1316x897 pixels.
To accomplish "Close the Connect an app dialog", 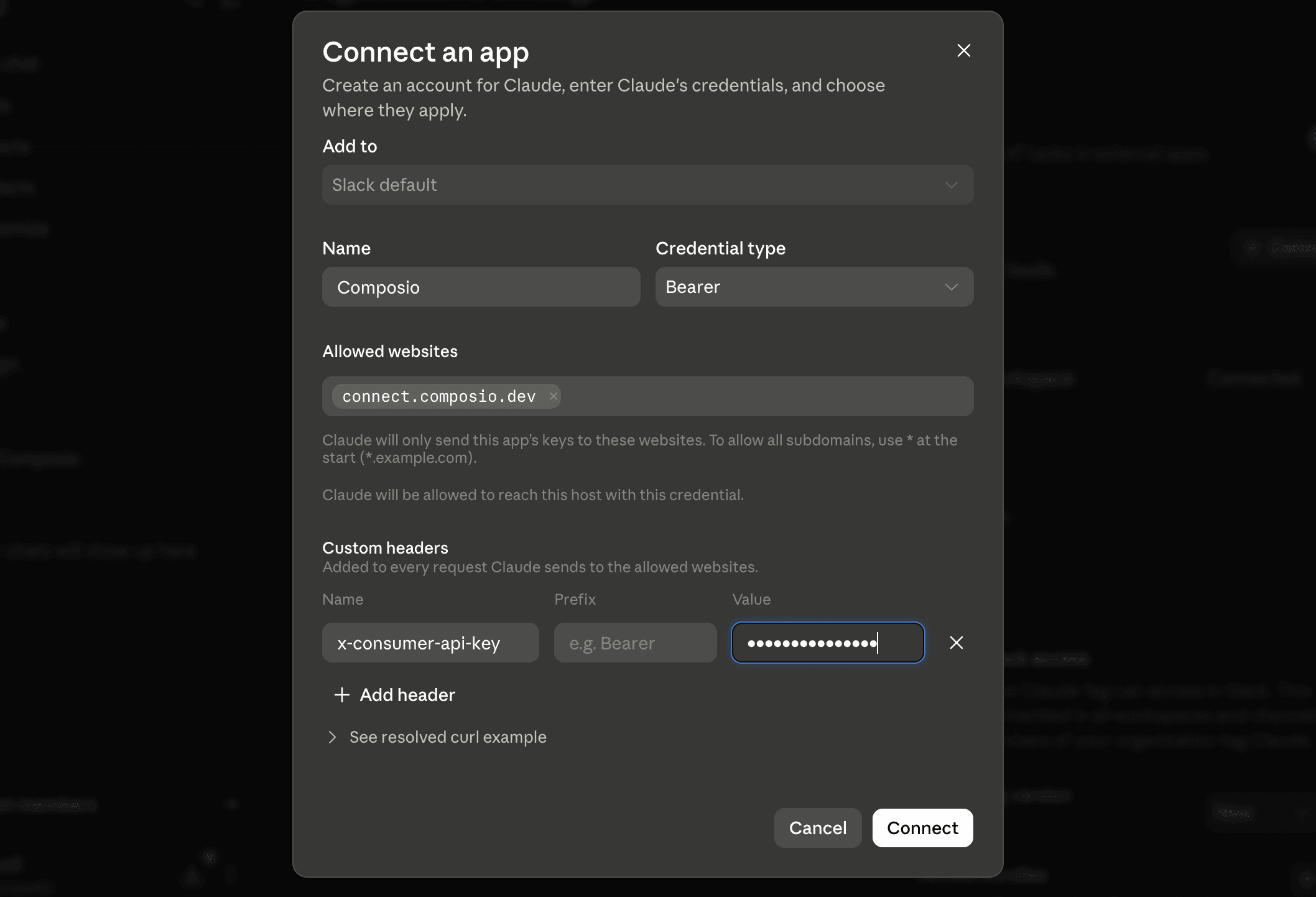I will pos(963,50).
